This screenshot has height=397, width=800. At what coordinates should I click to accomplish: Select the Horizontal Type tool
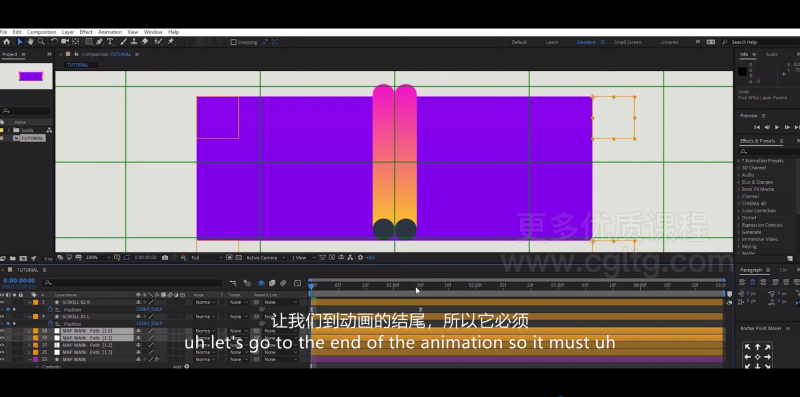point(110,42)
